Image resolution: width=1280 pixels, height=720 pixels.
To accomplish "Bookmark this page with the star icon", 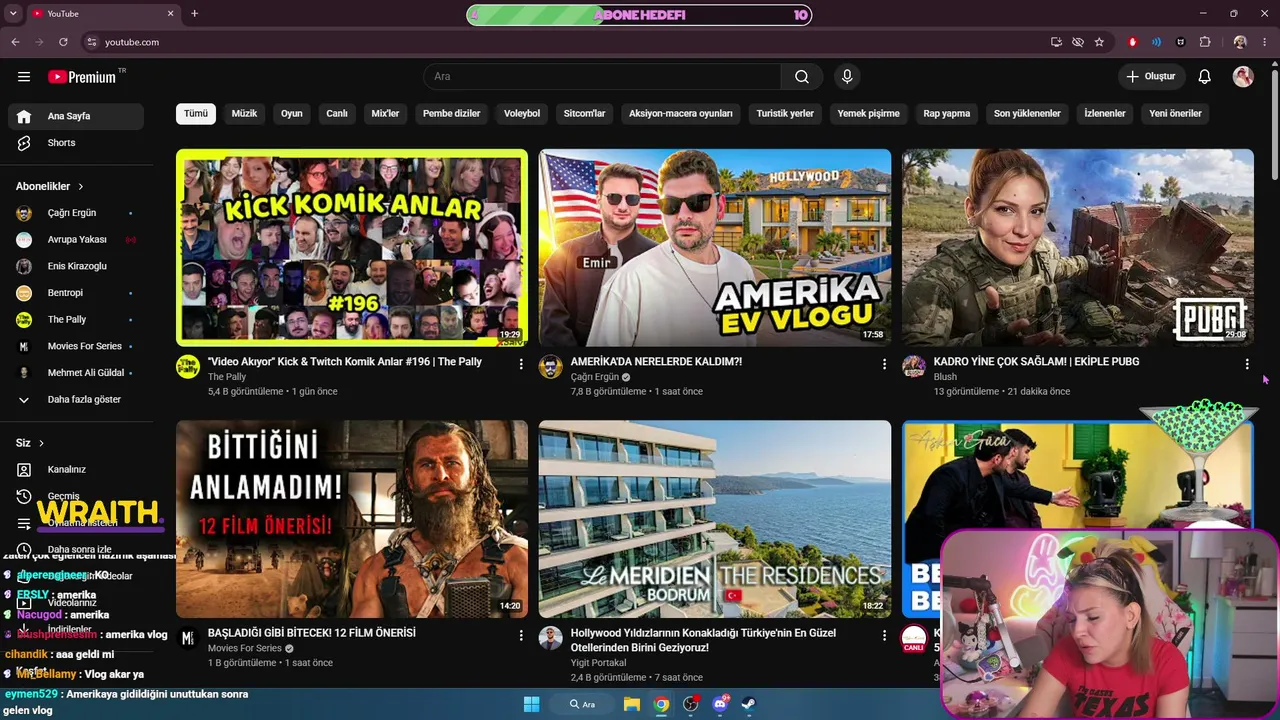I will point(1099,42).
